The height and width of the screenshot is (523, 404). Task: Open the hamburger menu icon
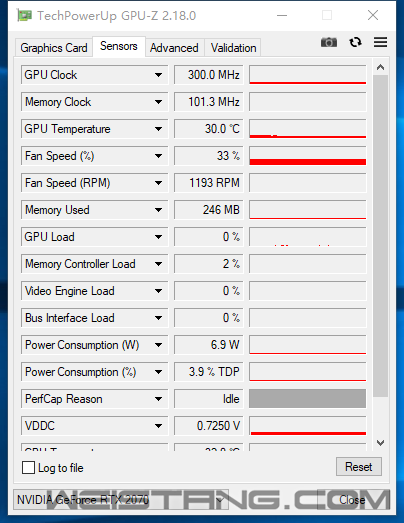coord(380,42)
